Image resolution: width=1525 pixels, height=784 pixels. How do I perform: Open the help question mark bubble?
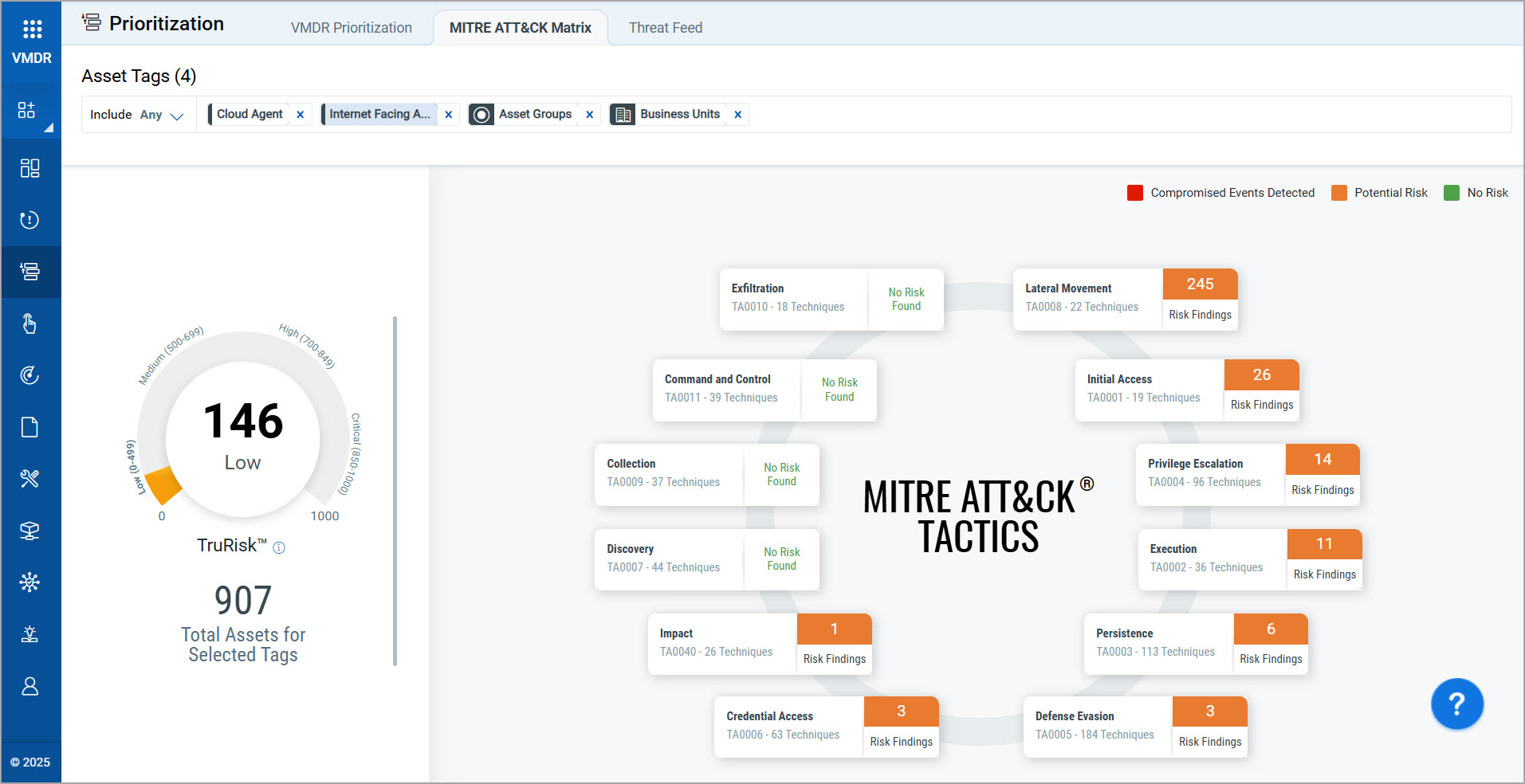tap(1456, 704)
